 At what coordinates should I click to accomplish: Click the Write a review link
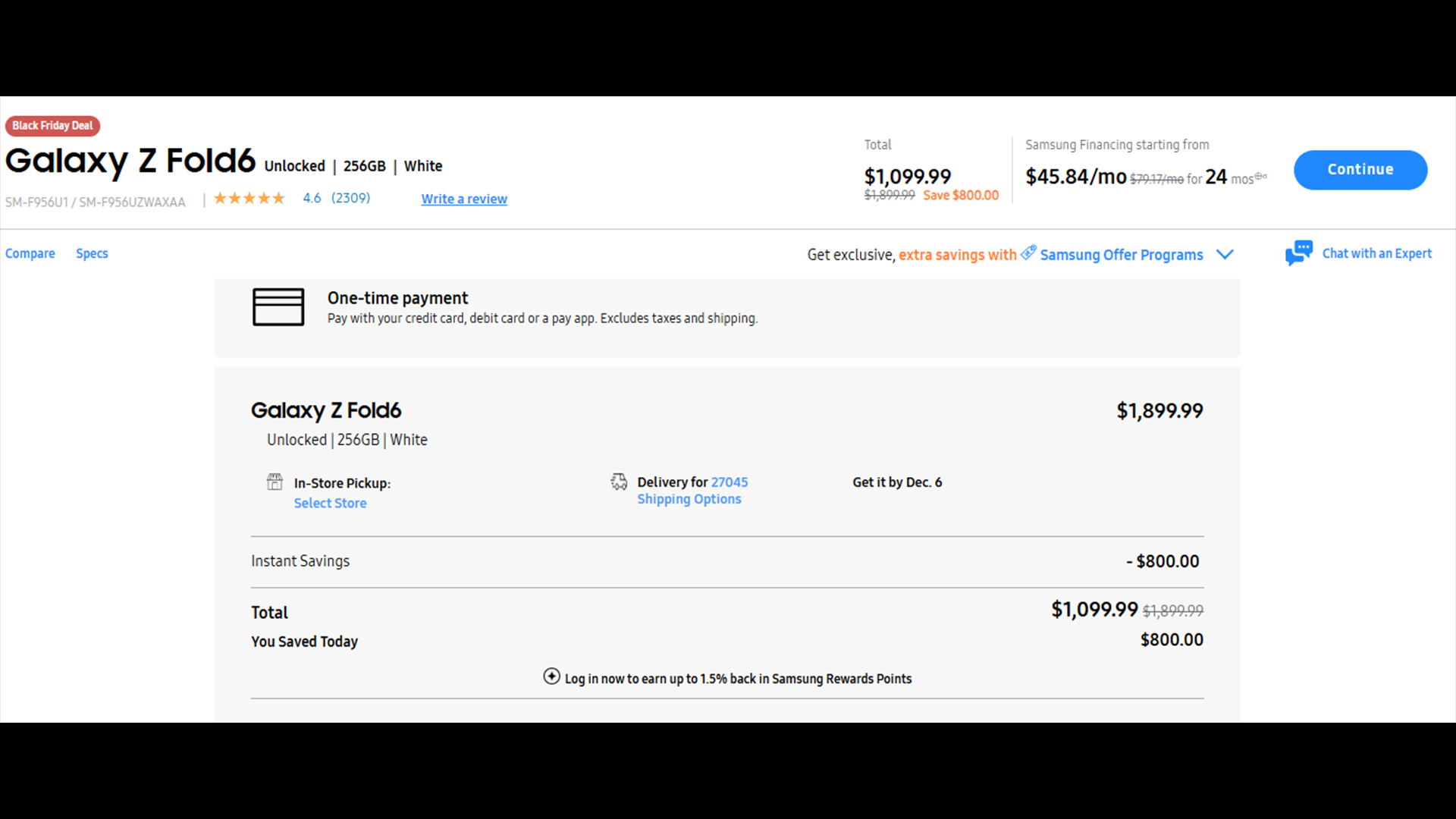464,199
